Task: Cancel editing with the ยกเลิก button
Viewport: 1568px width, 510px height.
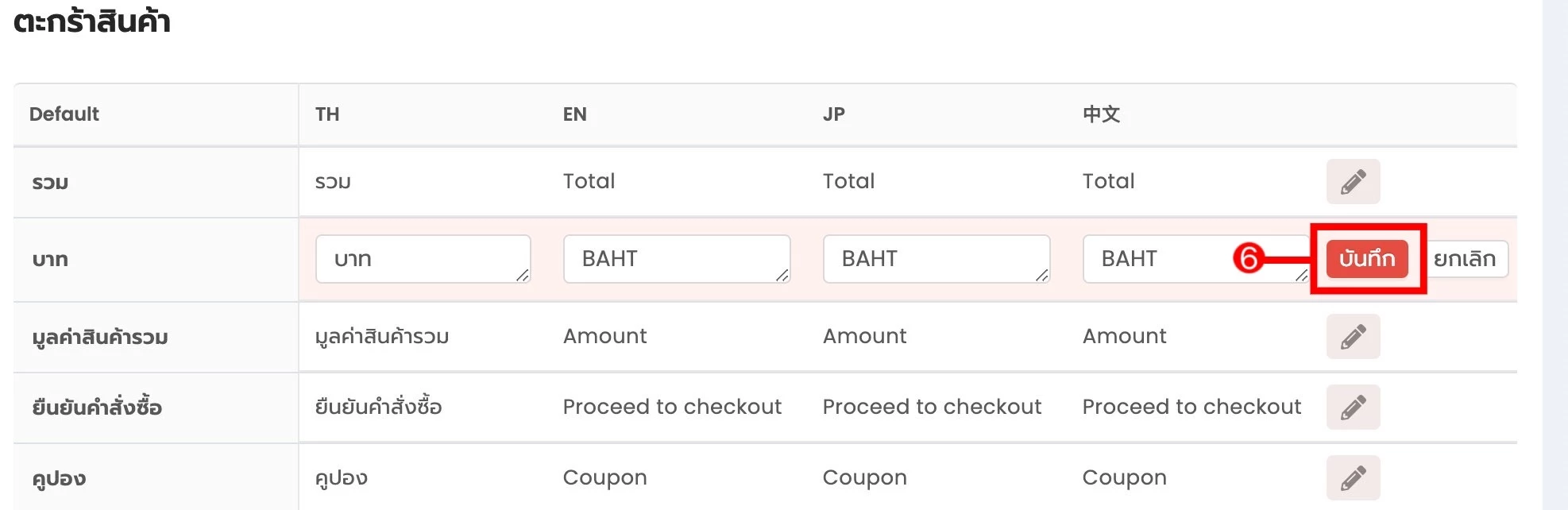Action: point(1465,259)
